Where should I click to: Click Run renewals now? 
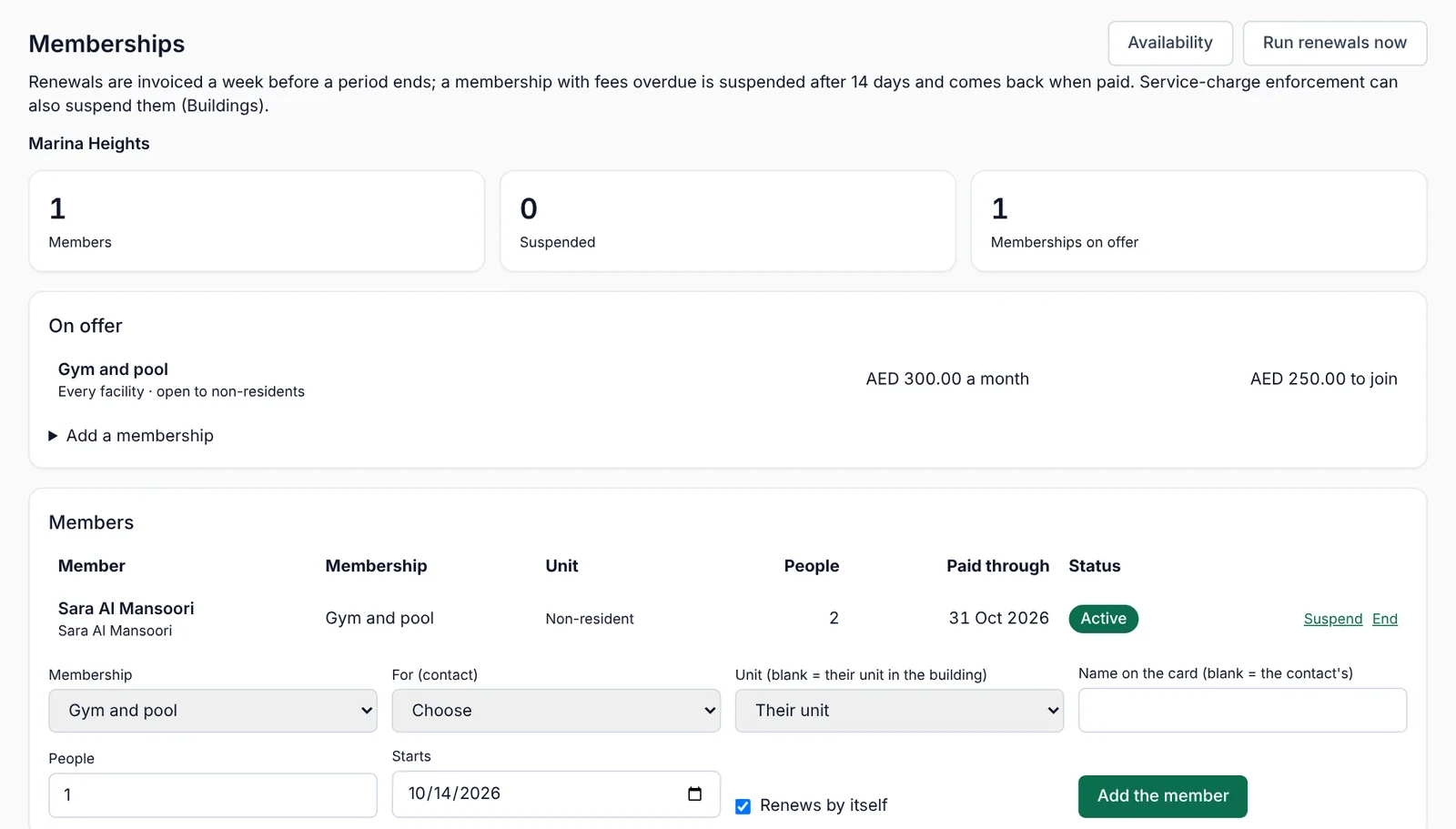coord(1335,43)
